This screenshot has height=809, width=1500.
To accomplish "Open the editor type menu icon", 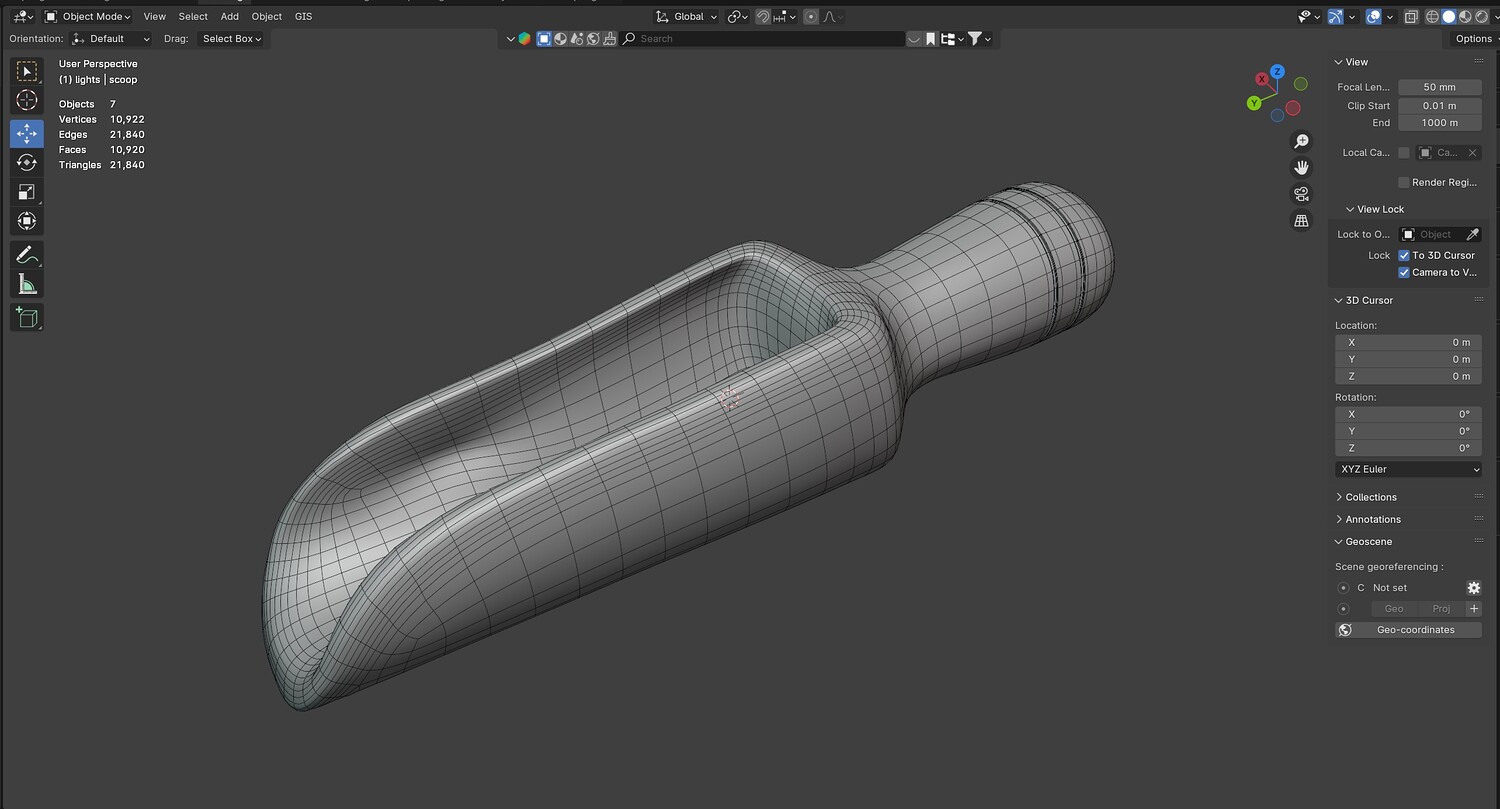I will [x=23, y=16].
